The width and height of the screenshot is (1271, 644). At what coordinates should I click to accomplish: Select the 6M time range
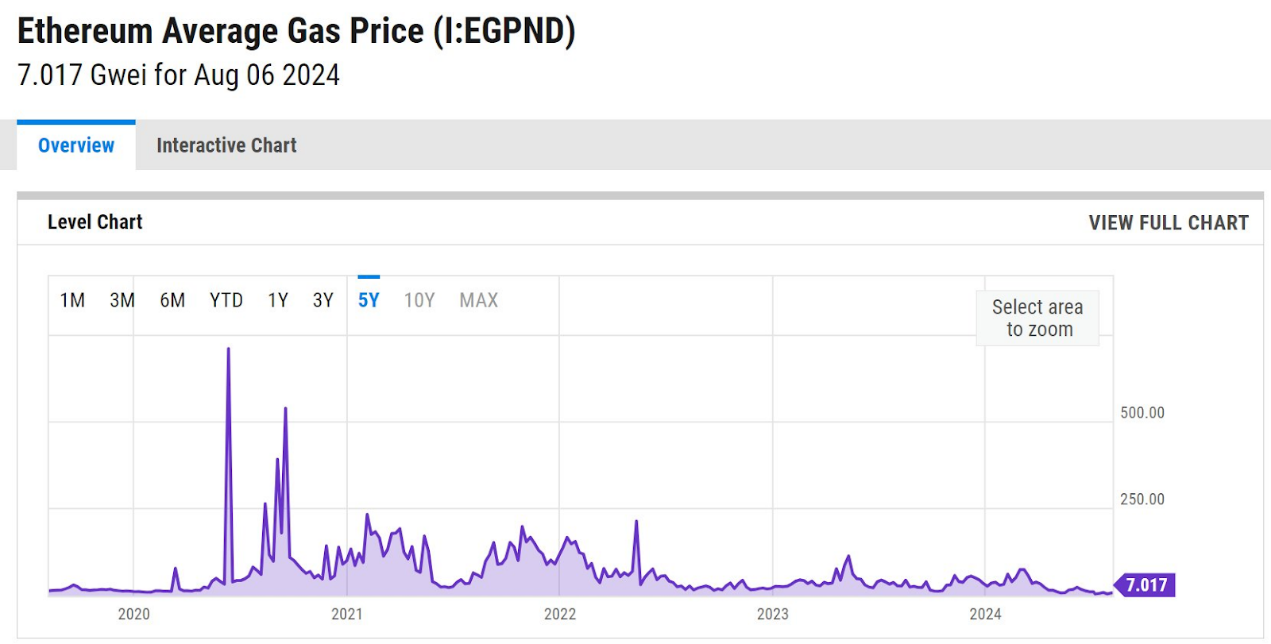(x=172, y=300)
